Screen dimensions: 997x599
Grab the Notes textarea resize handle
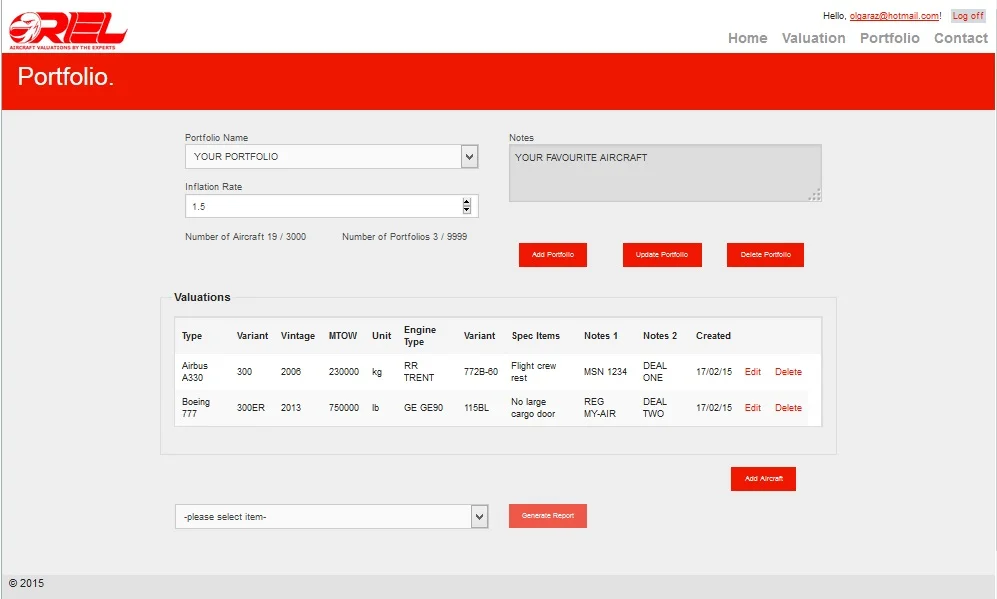[x=815, y=195]
